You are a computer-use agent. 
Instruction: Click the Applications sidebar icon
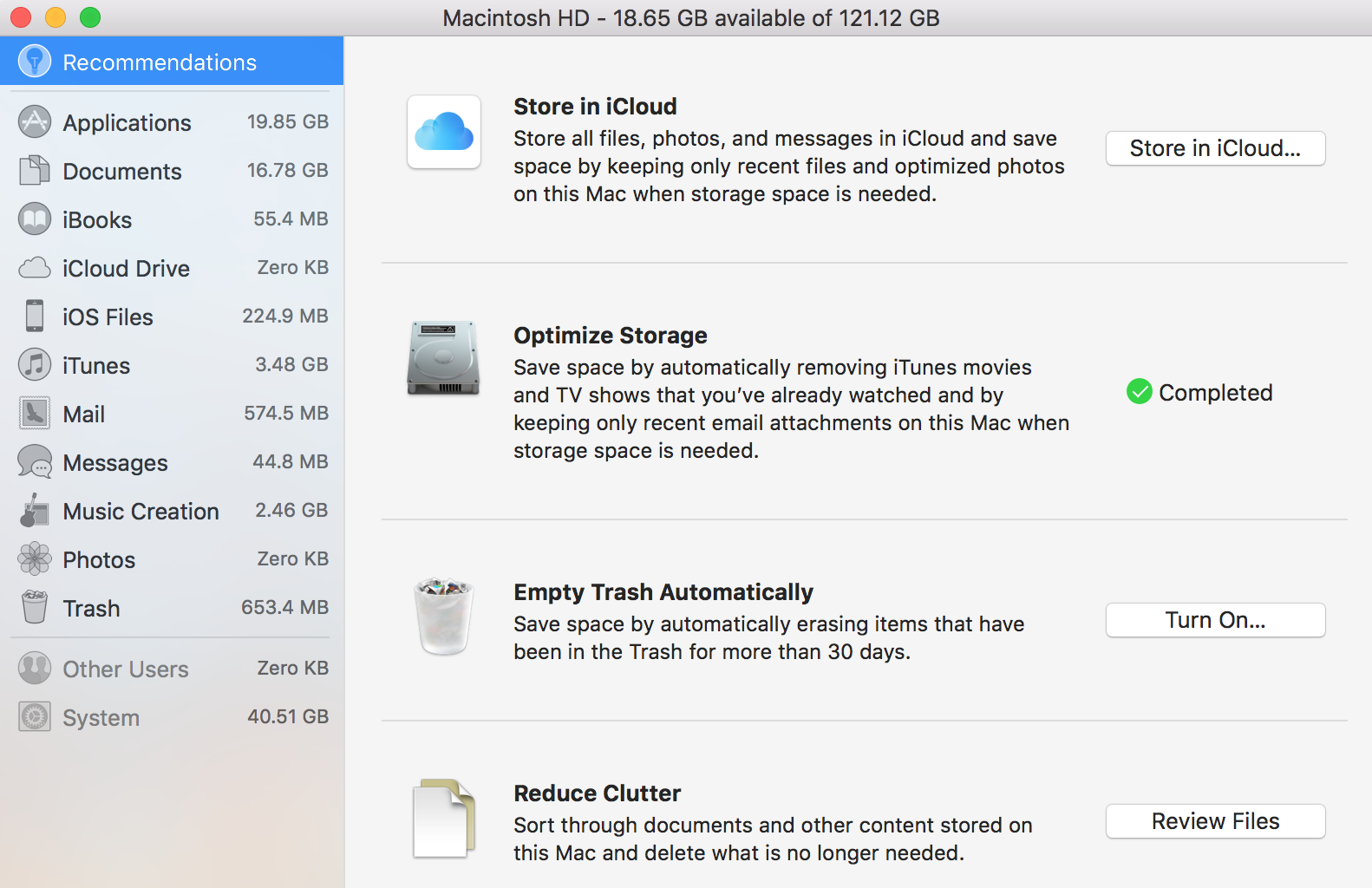tap(35, 121)
